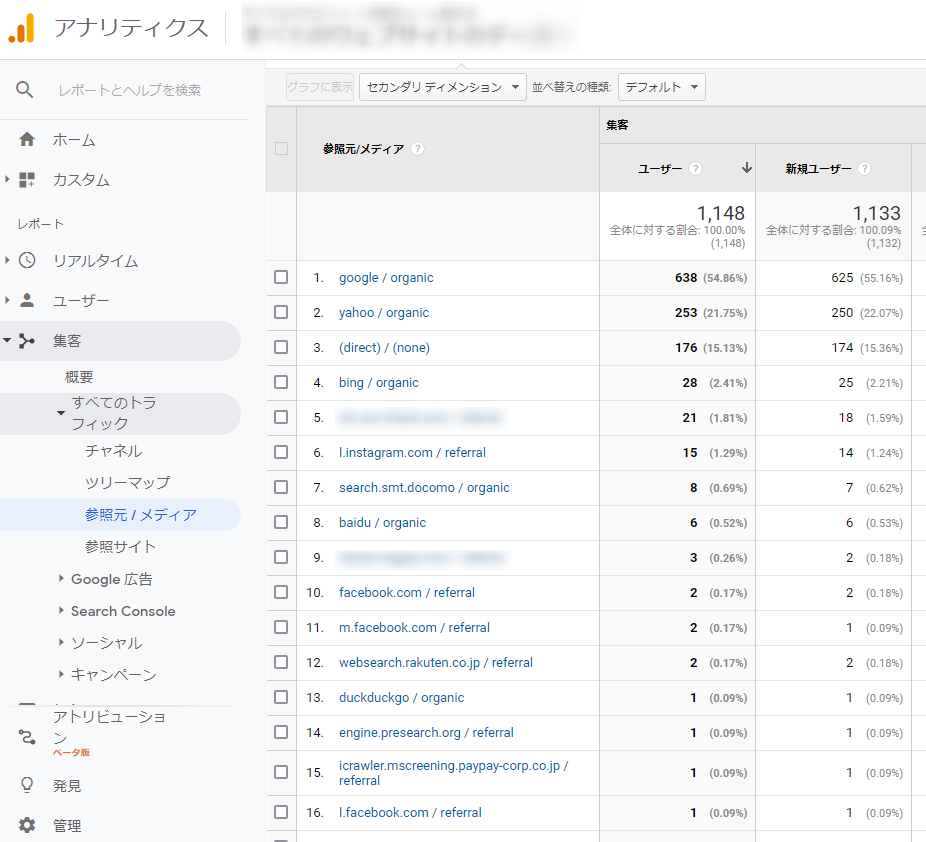Viewport: 926px width, 842px height.
Task: Click the Discover lightbulb icon
Action: pos(27,785)
